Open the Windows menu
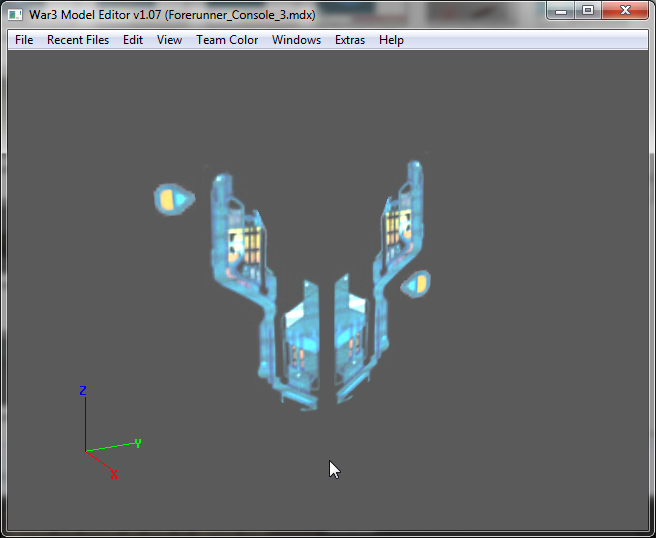656x538 pixels. pos(296,40)
